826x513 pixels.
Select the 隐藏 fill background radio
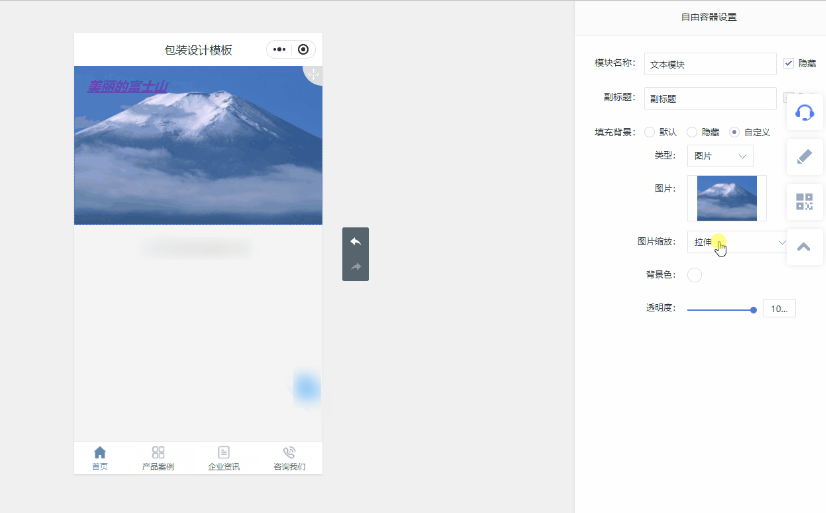(692, 132)
